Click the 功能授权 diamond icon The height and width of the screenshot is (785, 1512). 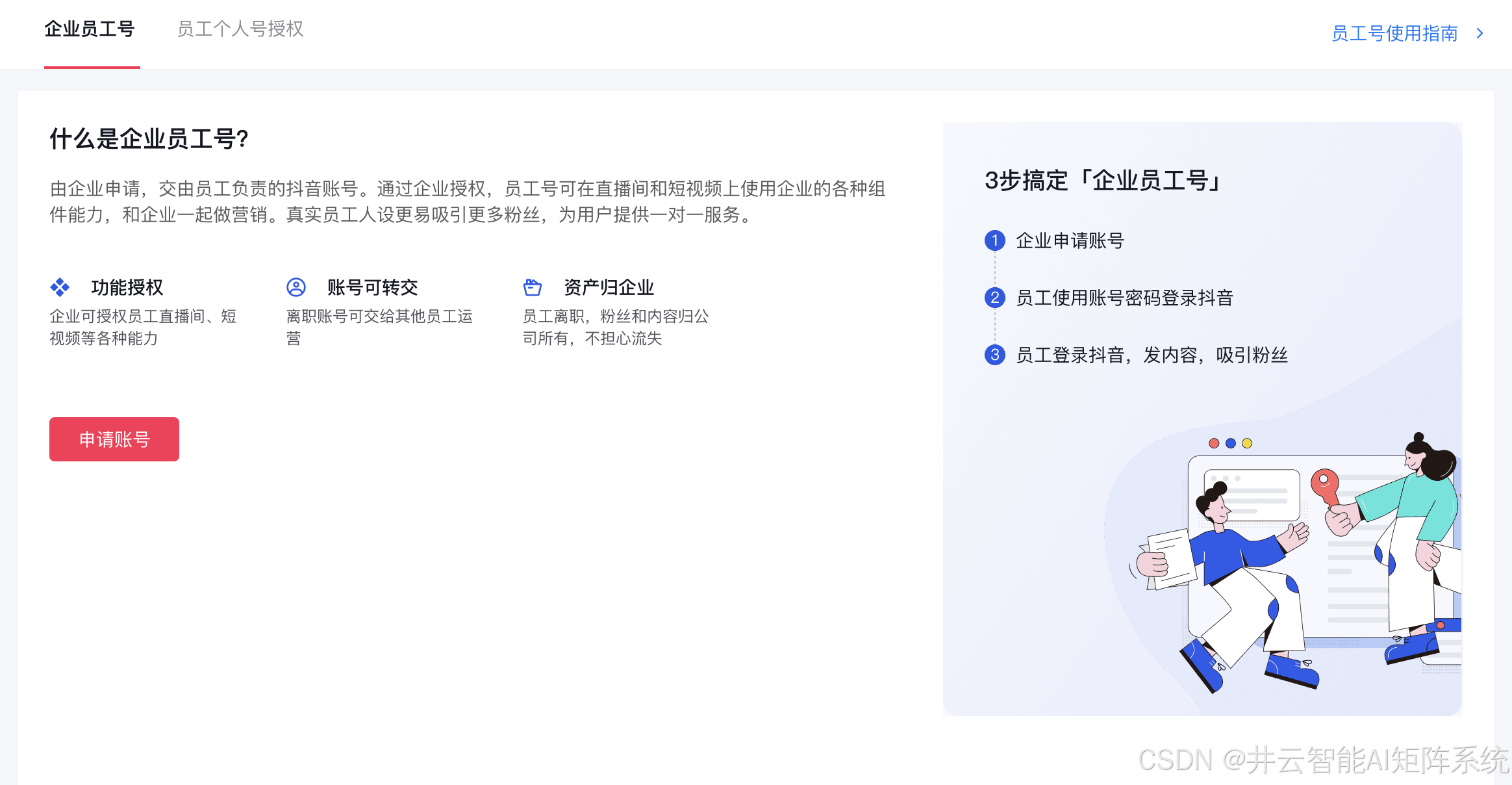(x=60, y=287)
